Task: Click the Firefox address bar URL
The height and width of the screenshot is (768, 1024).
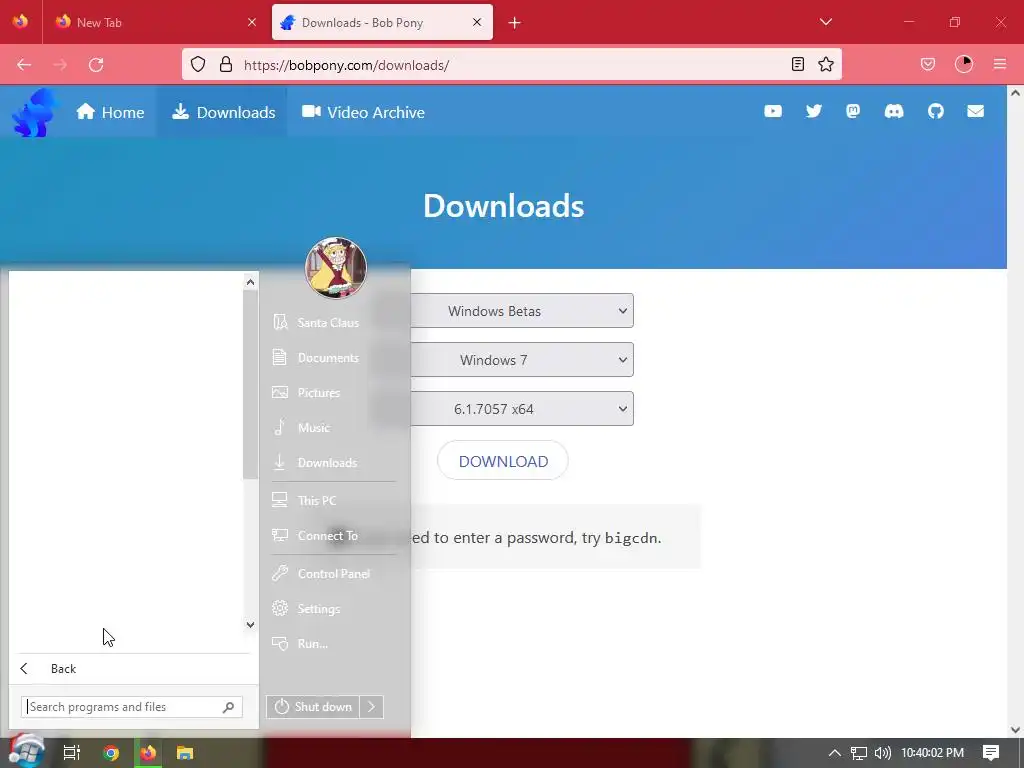Action: 346,65
